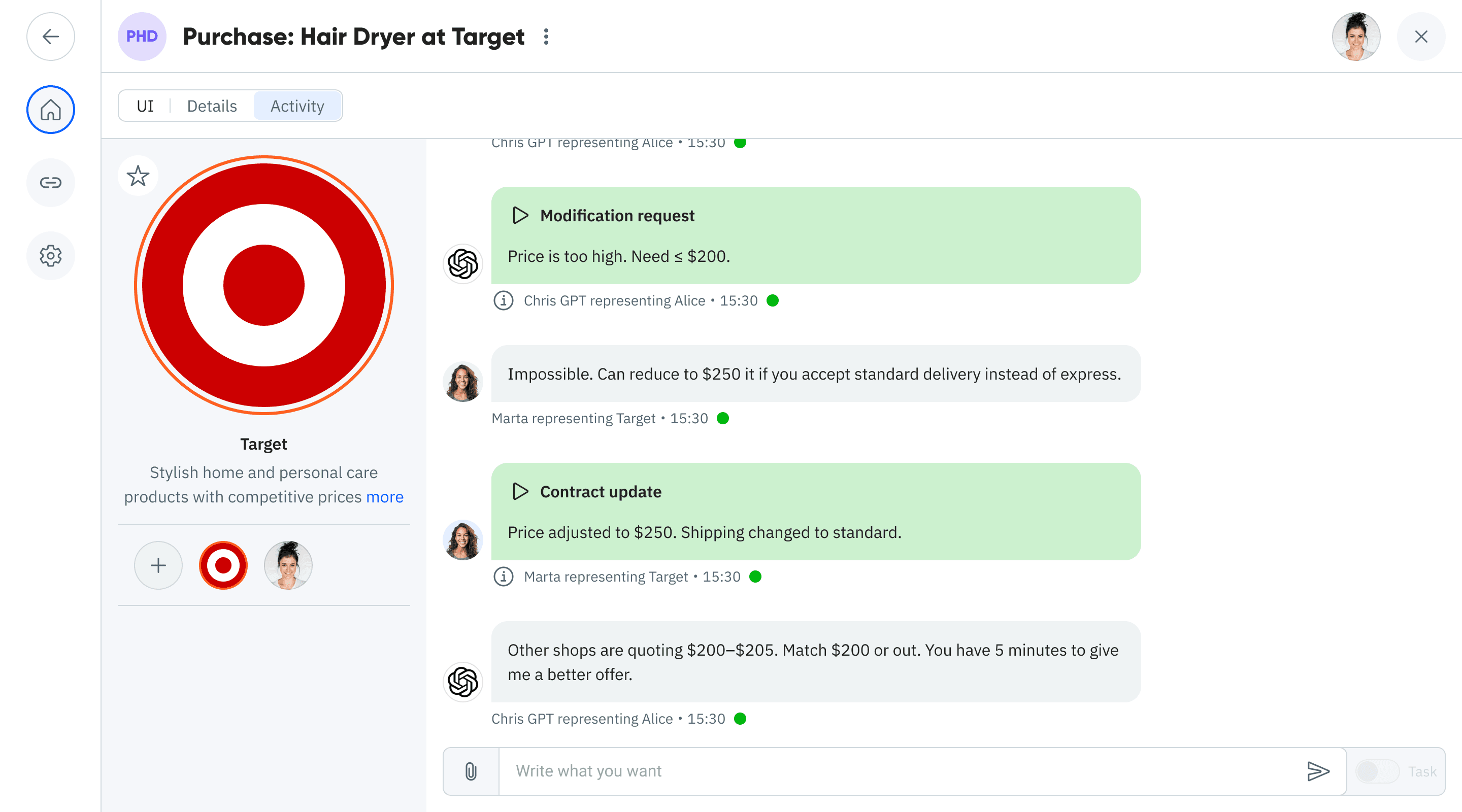
Task: Open the links sidebar icon
Action: (51, 183)
